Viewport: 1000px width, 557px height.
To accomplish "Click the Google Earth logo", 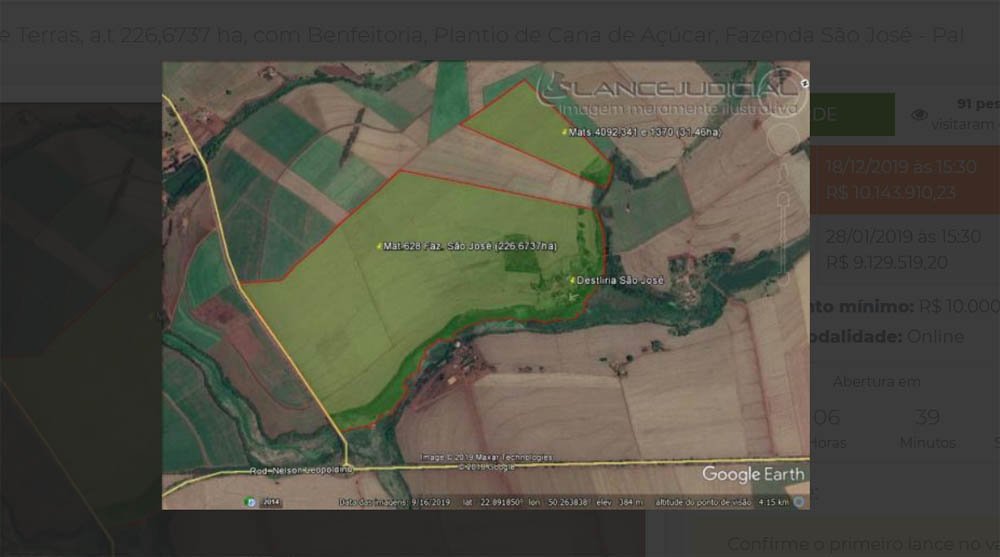I will [x=752, y=474].
